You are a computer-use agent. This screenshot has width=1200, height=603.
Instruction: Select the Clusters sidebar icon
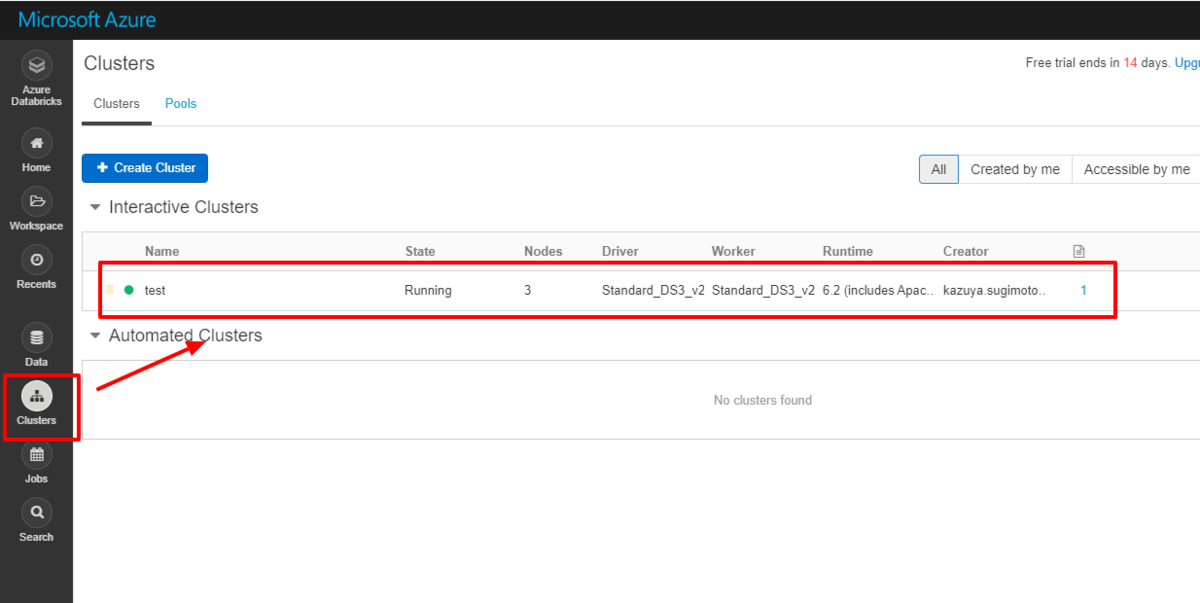(37, 396)
